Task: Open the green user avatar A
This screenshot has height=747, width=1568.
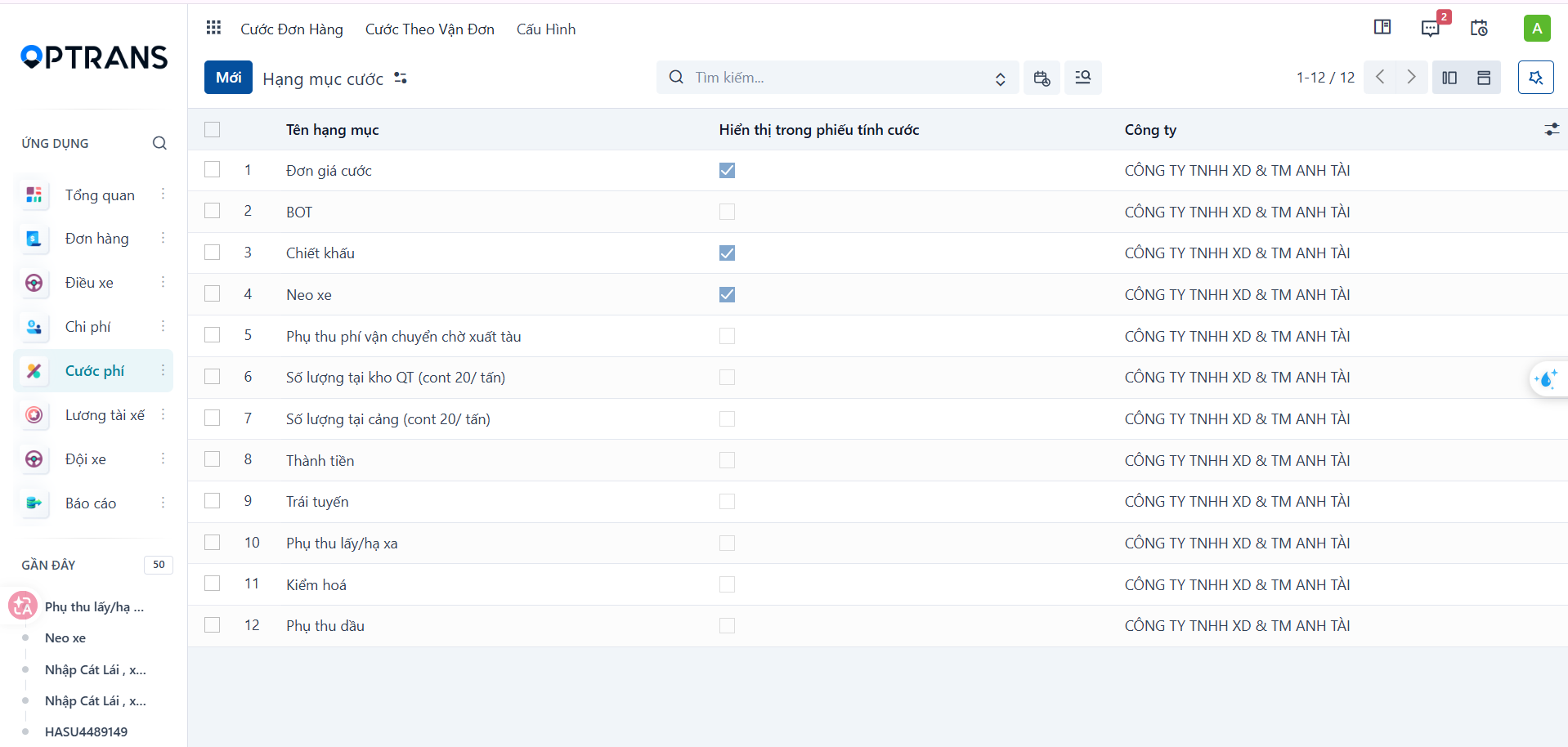Action: point(1537,28)
